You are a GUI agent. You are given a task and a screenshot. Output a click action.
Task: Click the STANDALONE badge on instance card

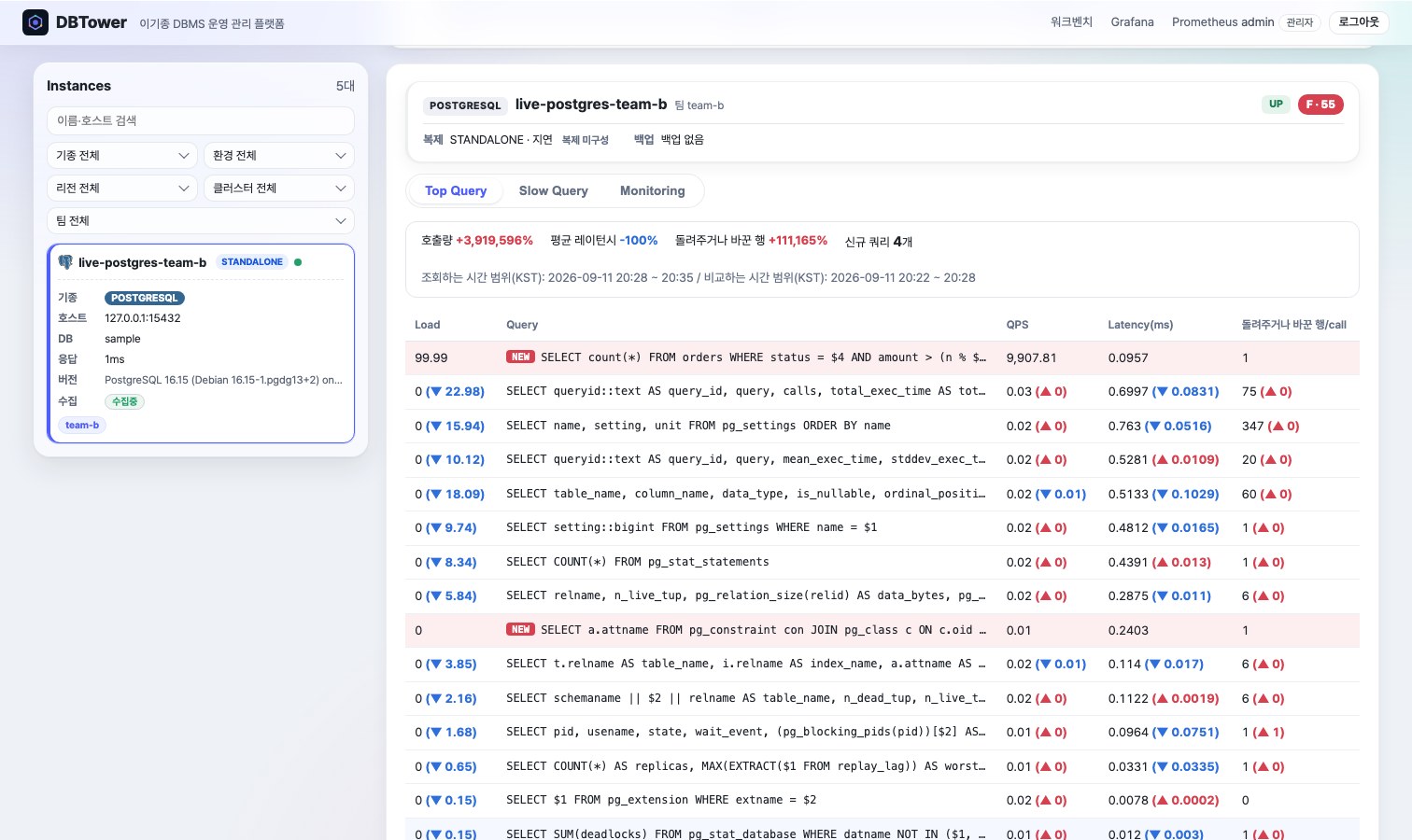pos(252,262)
